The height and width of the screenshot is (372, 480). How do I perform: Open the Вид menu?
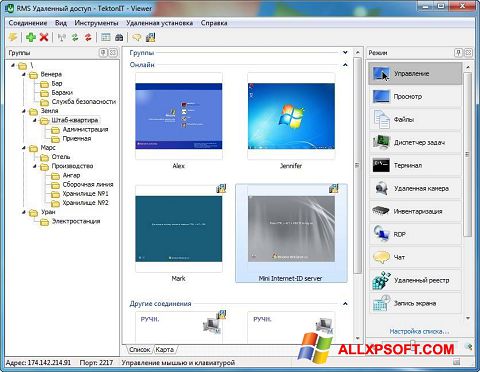[x=61, y=23]
